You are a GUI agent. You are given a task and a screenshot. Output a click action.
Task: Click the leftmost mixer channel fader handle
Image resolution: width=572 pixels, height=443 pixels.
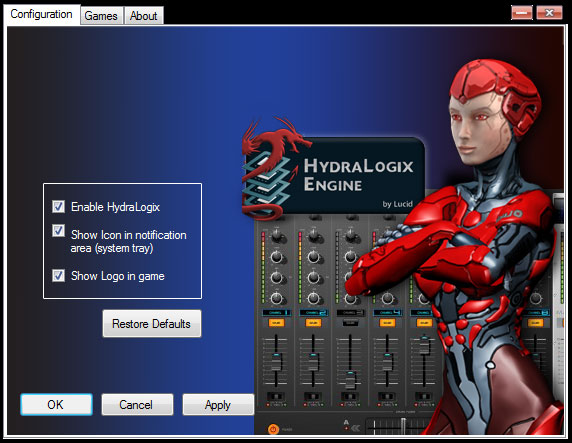click(277, 361)
